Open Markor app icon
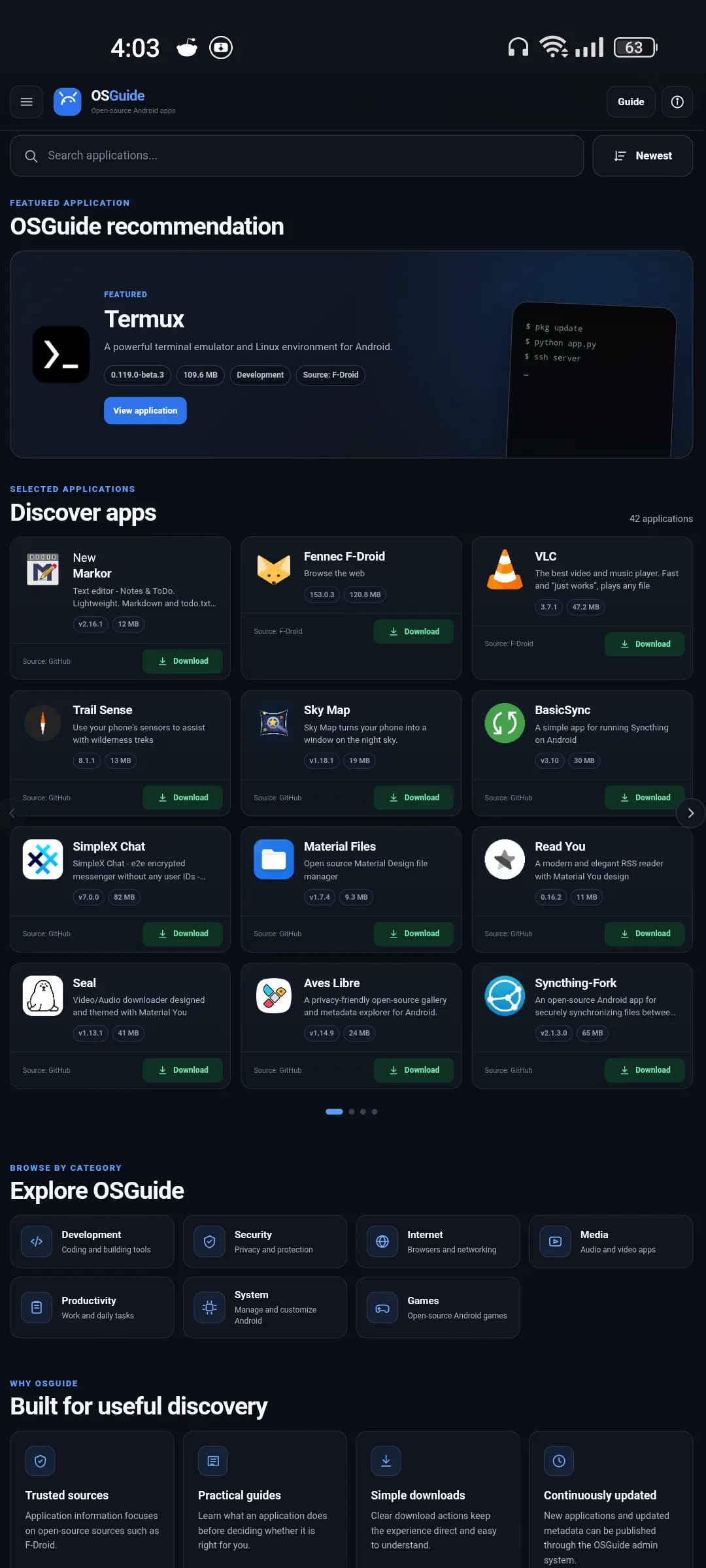Image resolution: width=706 pixels, height=1568 pixels. (x=43, y=569)
